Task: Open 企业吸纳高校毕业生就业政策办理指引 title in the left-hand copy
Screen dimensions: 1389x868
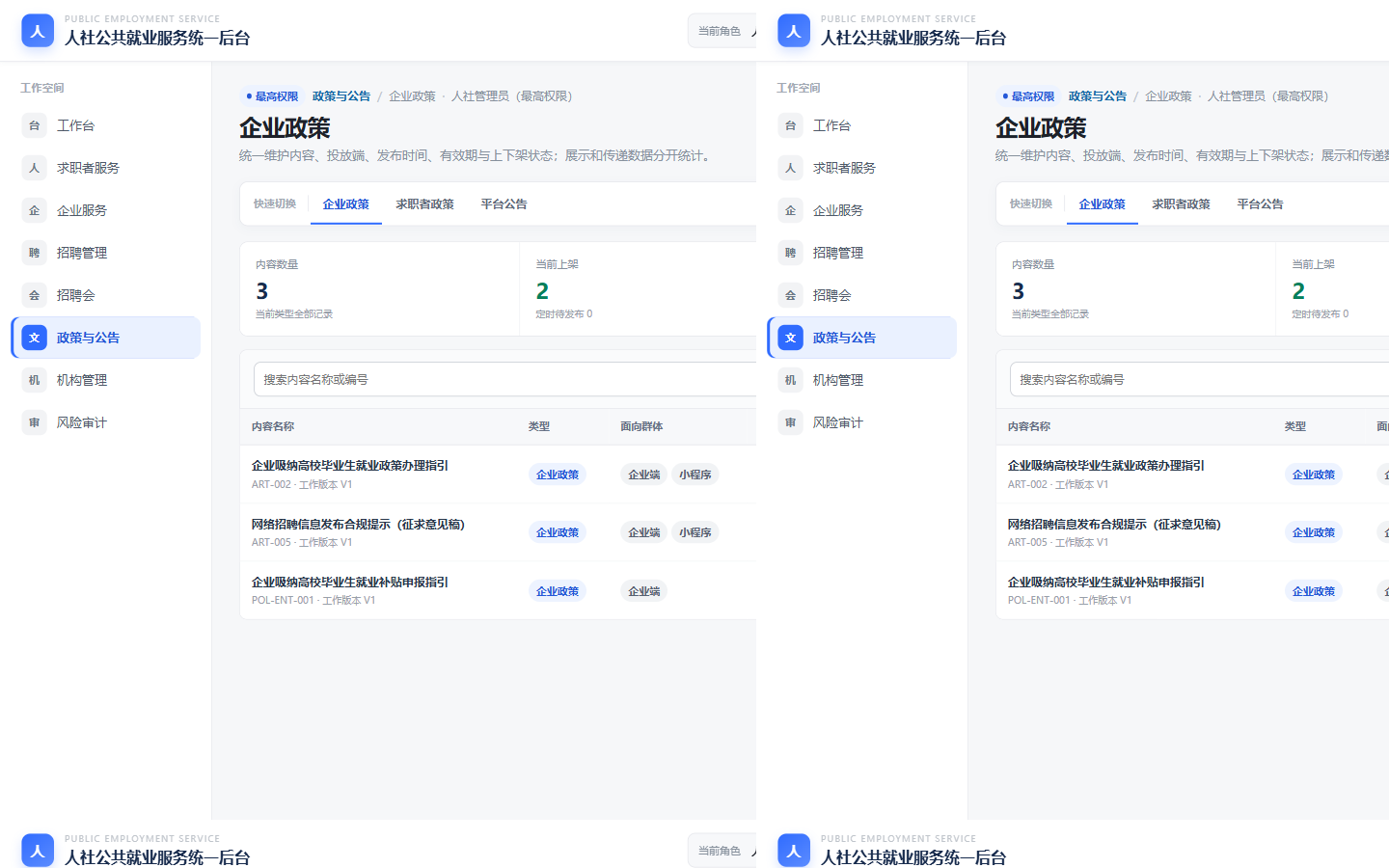Action: coord(350,466)
